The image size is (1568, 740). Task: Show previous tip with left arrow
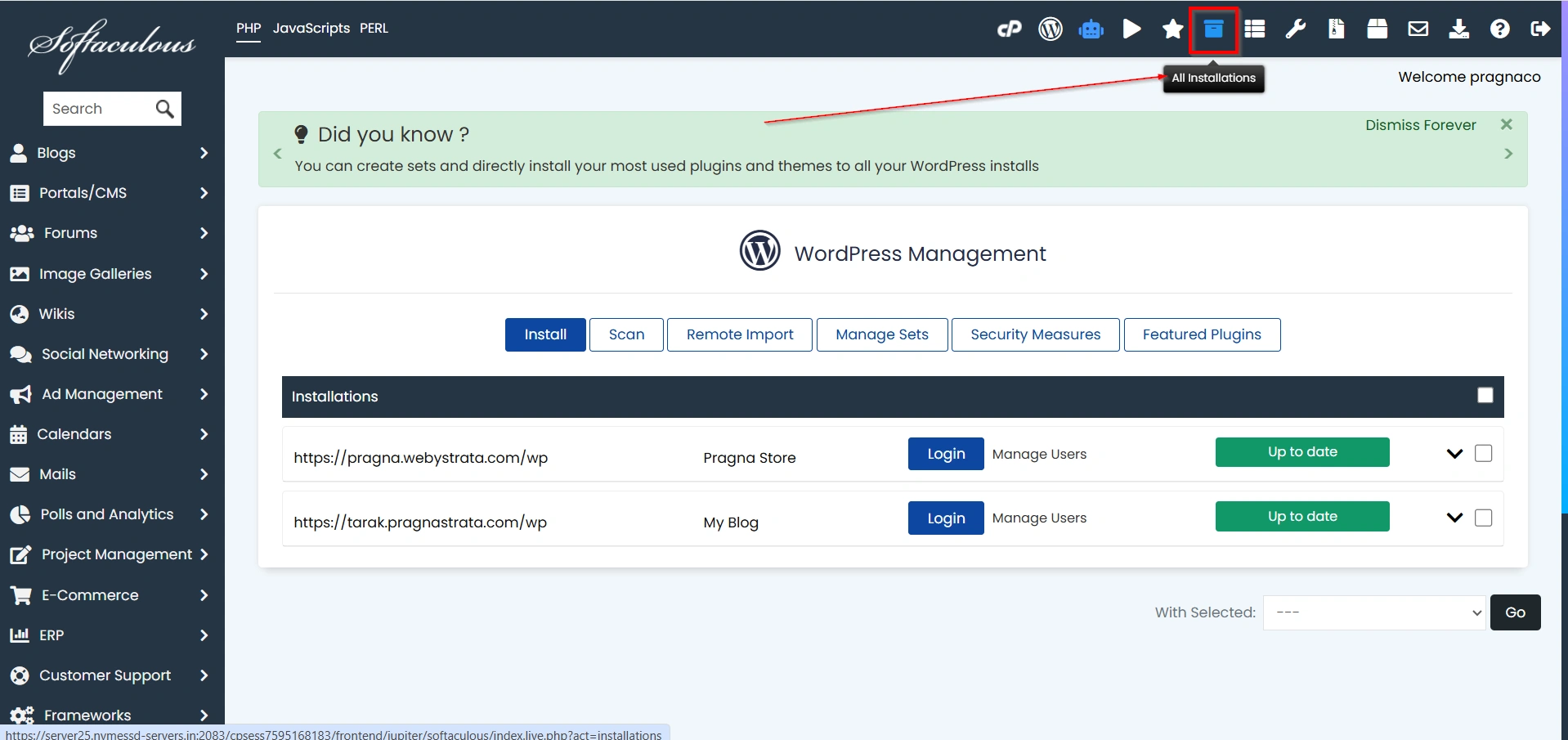(x=277, y=154)
